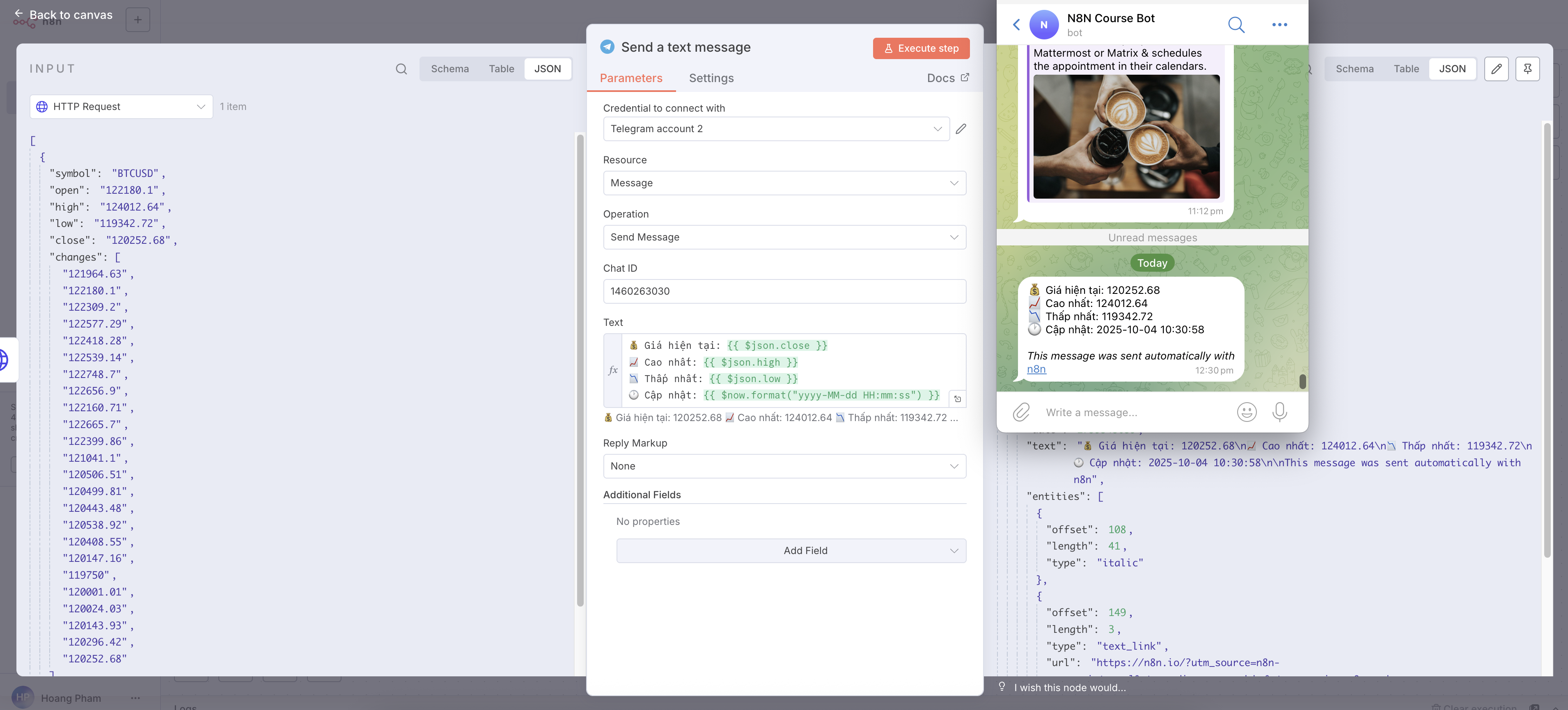Click the search icon in INPUT panel
This screenshot has width=1568, height=710.
click(x=401, y=69)
